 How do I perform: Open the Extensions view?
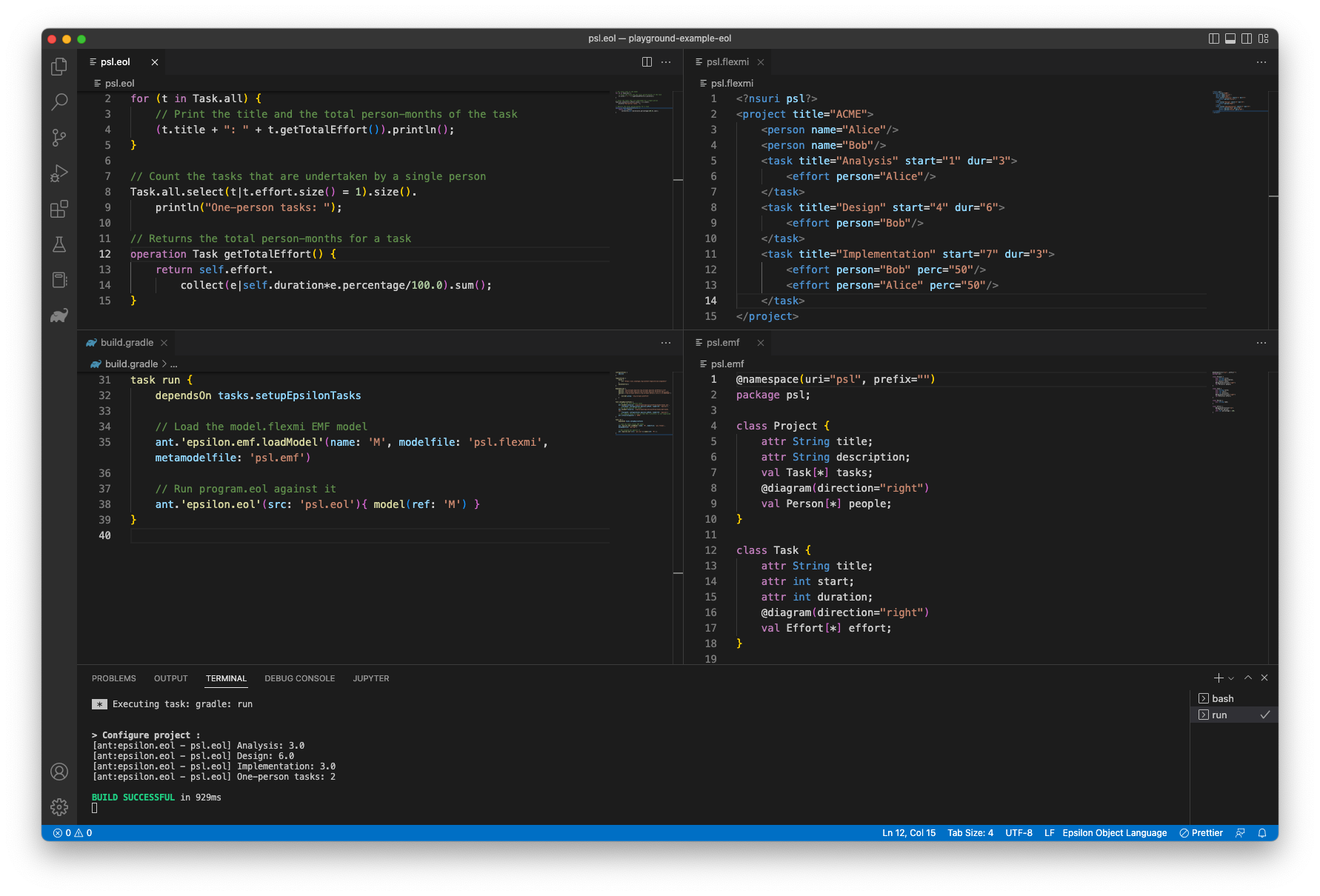tap(59, 209)
